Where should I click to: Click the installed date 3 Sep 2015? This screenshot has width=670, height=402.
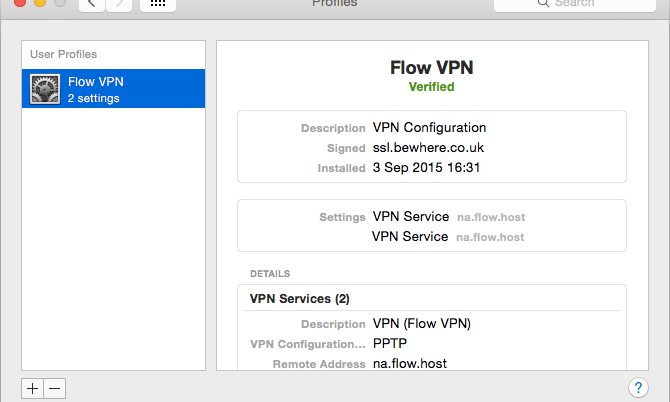tap(427, 168)
